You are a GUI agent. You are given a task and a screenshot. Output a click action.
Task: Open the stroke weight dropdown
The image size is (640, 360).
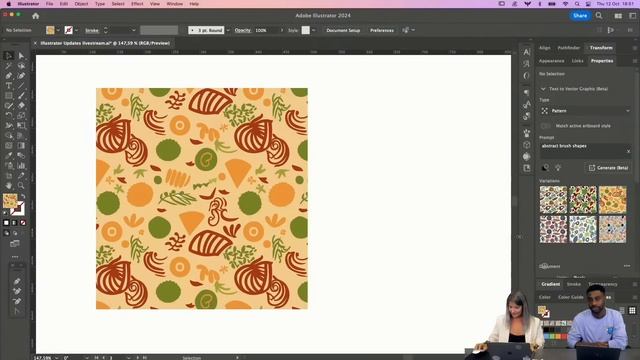(133, 30)
